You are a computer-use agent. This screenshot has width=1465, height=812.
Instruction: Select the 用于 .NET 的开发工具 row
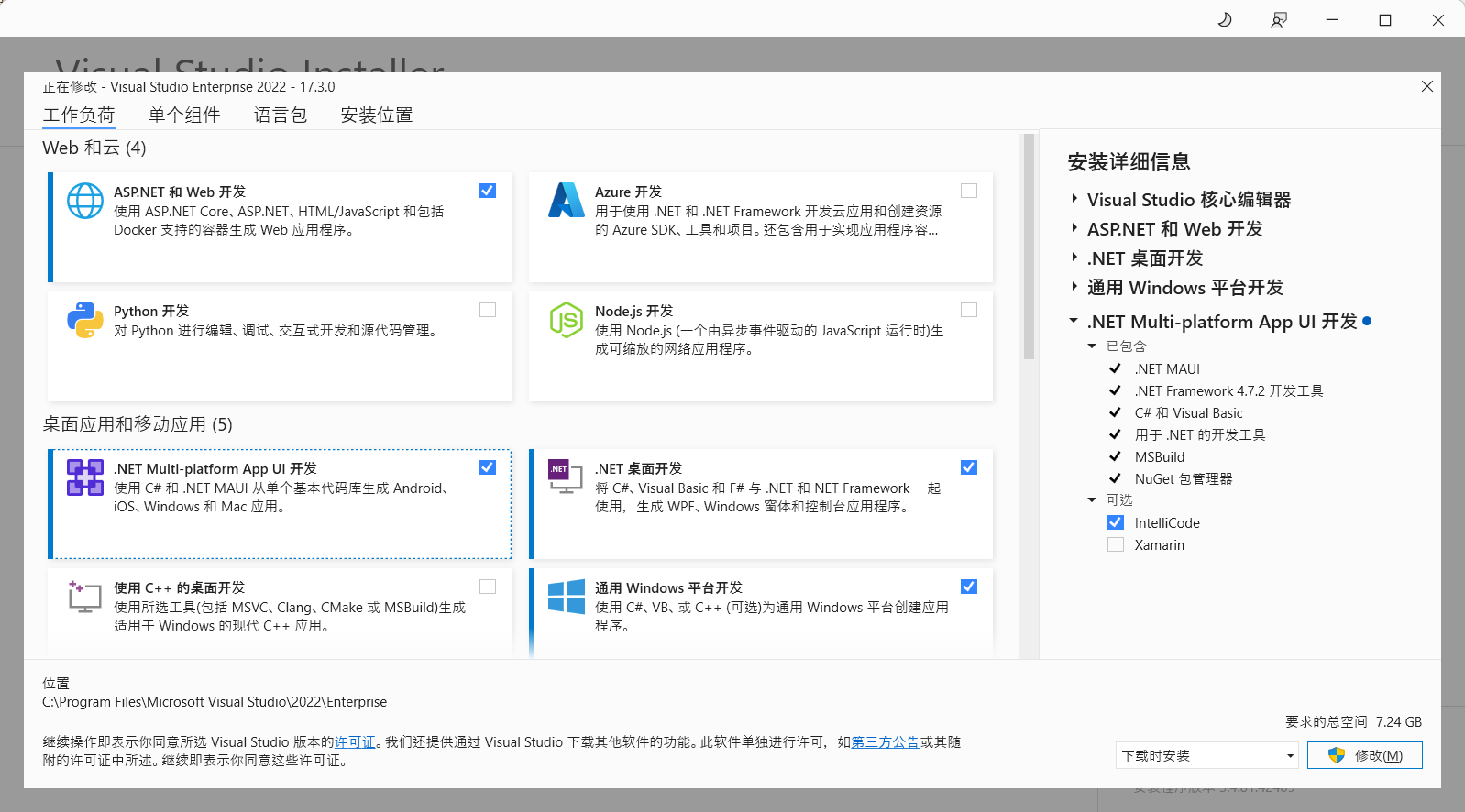pyautogui.click(x=1200, y=434)
